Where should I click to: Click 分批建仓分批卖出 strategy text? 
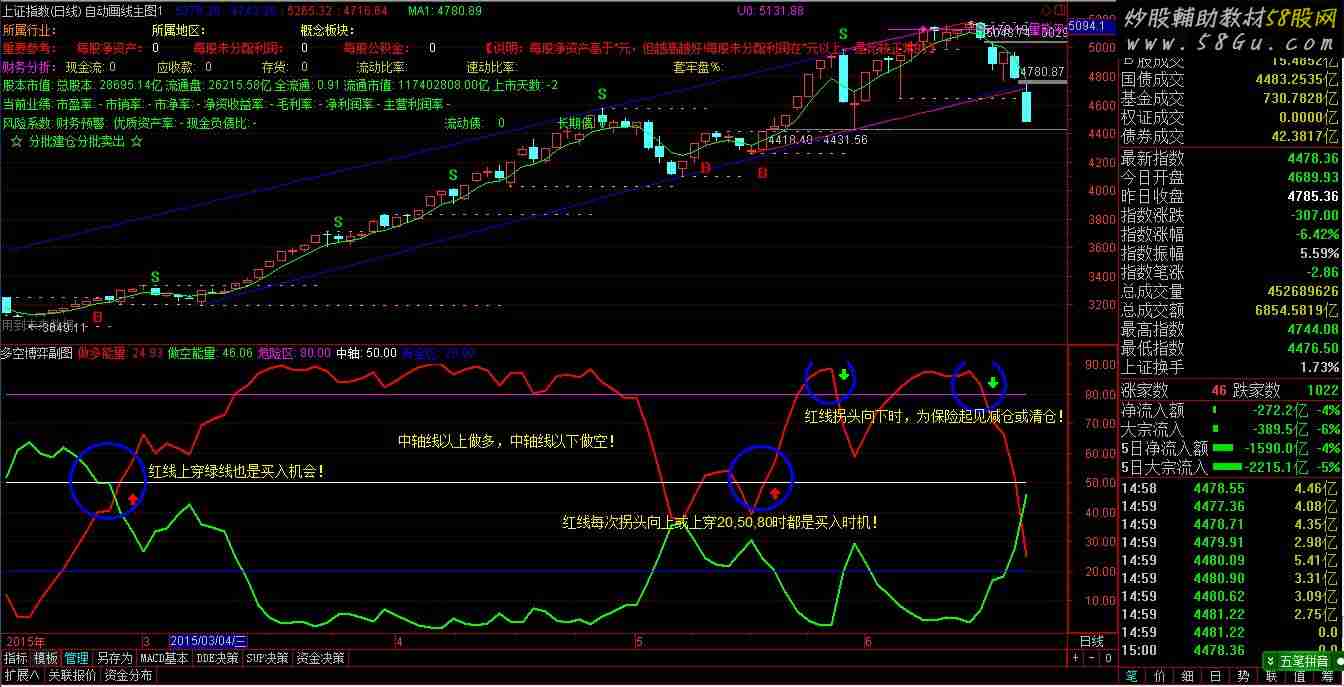click(77, 142)
